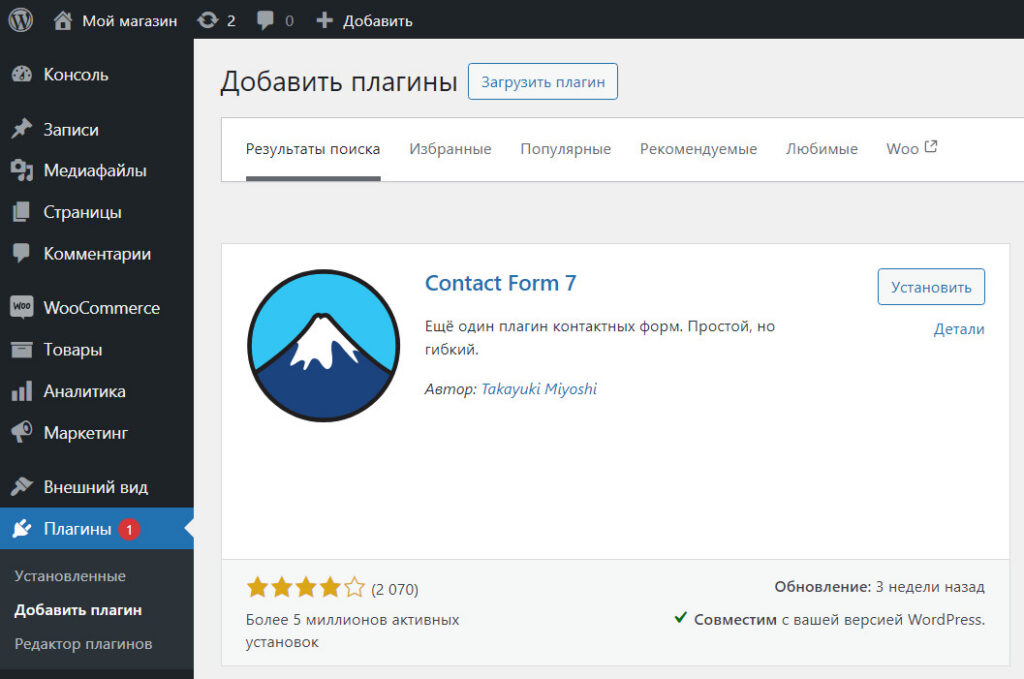Select the Результаты поиска tab
The image size is (1024, 679).
pos(313,149)
